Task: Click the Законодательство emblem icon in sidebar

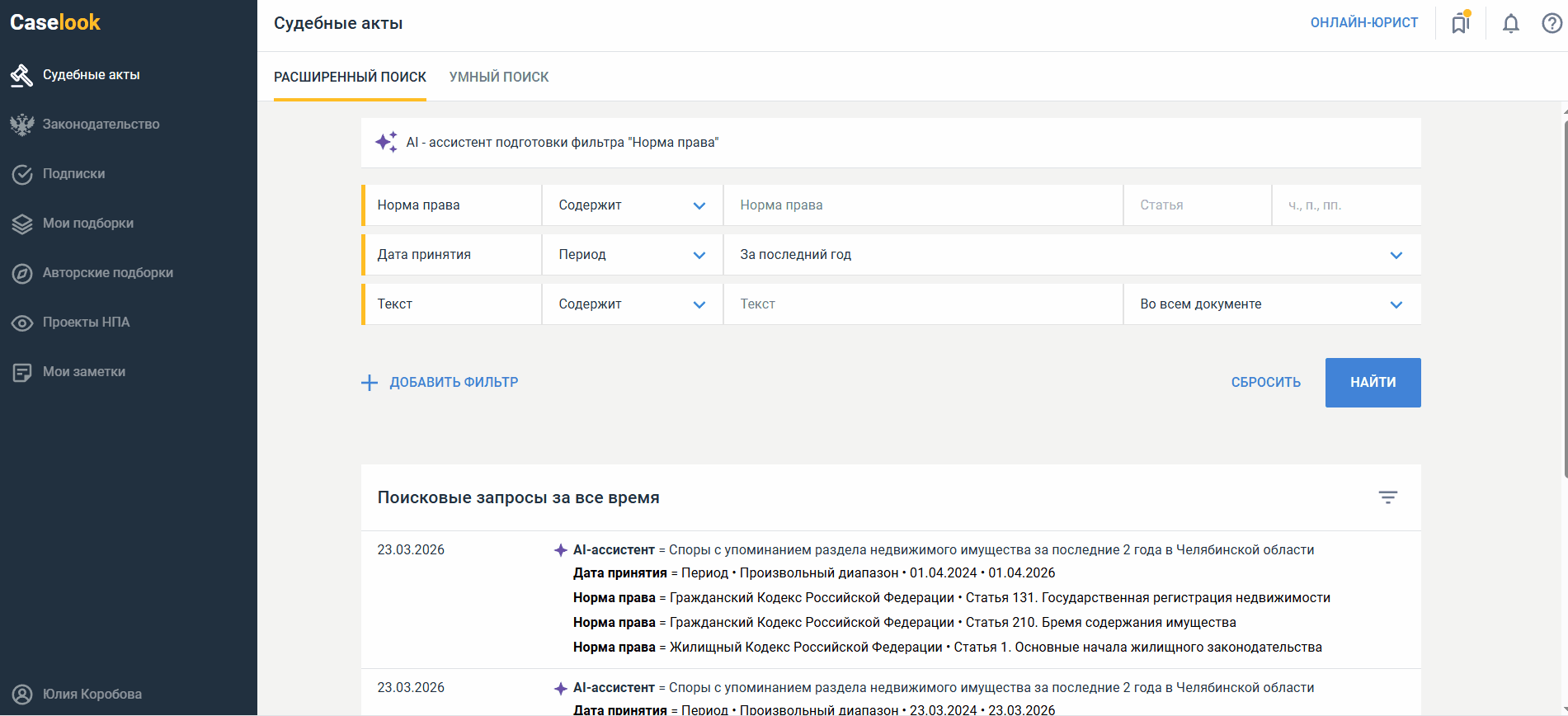Action: [22, 125]
